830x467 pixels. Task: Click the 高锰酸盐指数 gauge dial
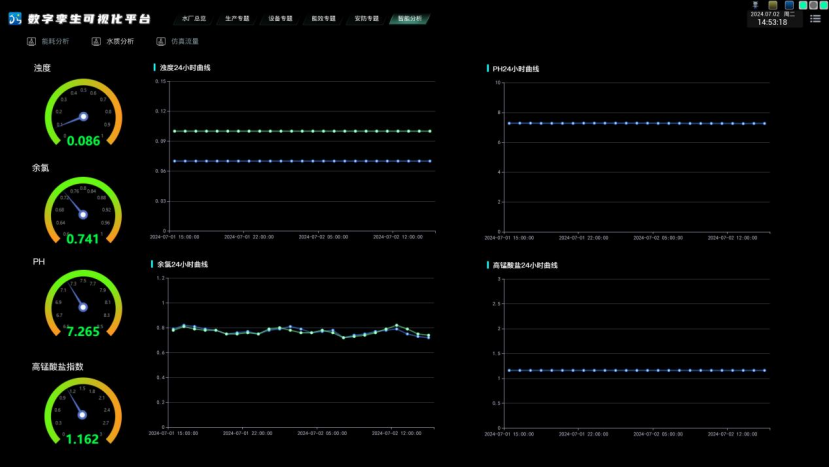[x=83, y=411]
